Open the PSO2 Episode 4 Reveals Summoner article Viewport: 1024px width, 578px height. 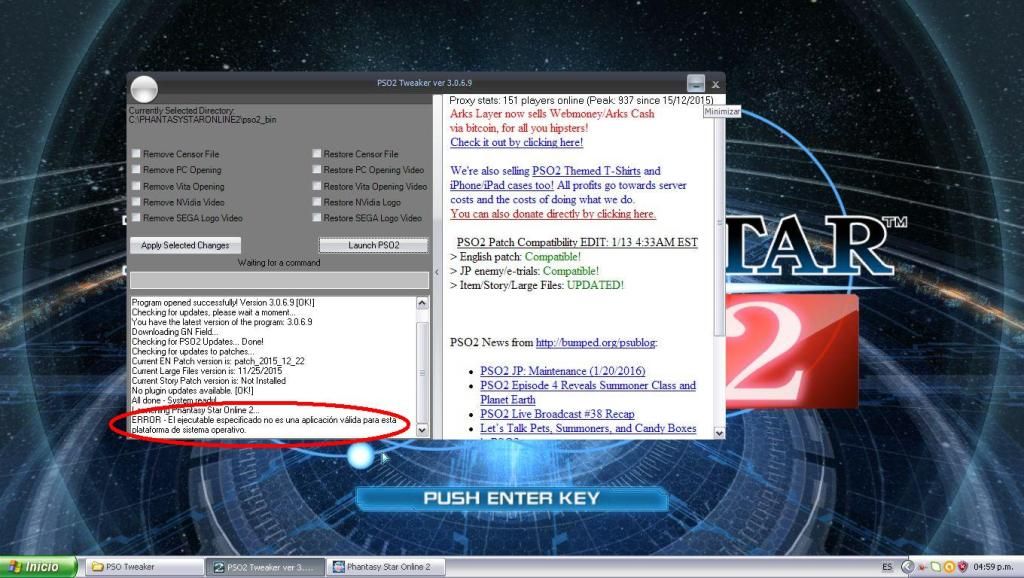(588, 392)
